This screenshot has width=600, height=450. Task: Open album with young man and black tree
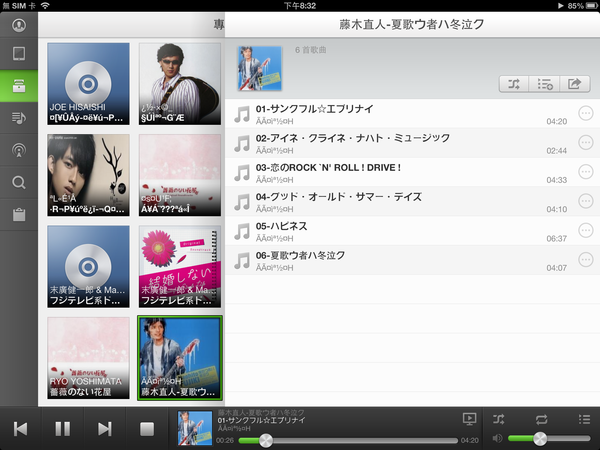pos(88,175)
